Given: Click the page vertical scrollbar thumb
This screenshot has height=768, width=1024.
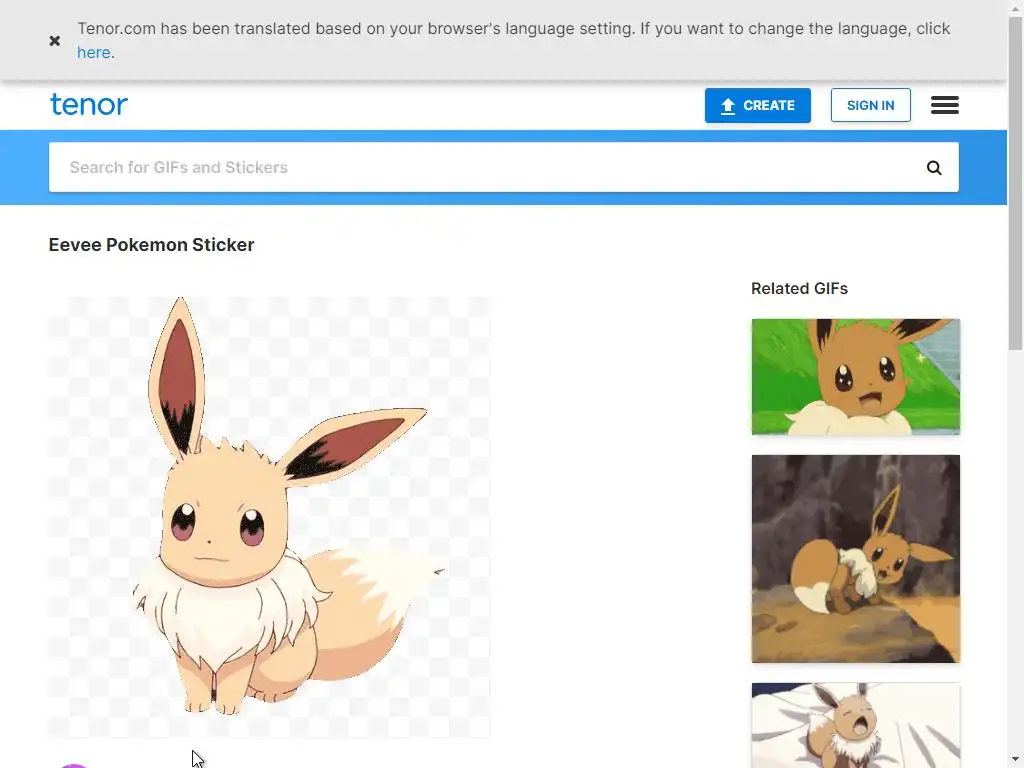Looking at the screenshot, I should pyautogui.click(x=1016, y=183).
